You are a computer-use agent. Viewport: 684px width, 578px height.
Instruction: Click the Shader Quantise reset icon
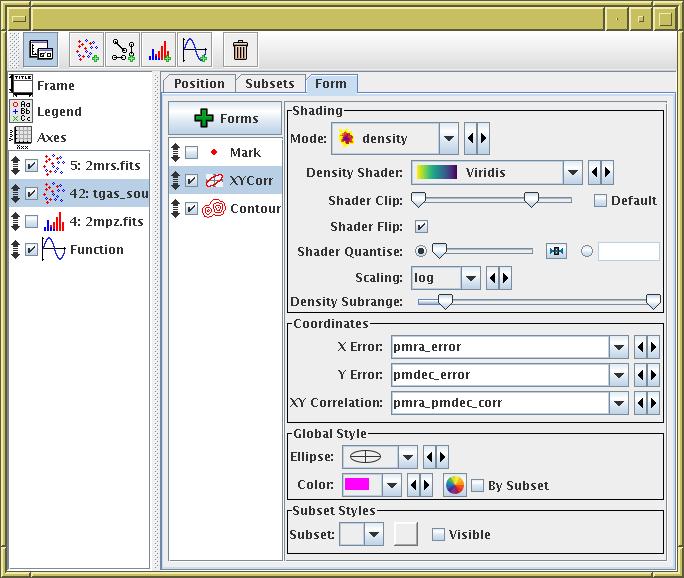(555, 251)
